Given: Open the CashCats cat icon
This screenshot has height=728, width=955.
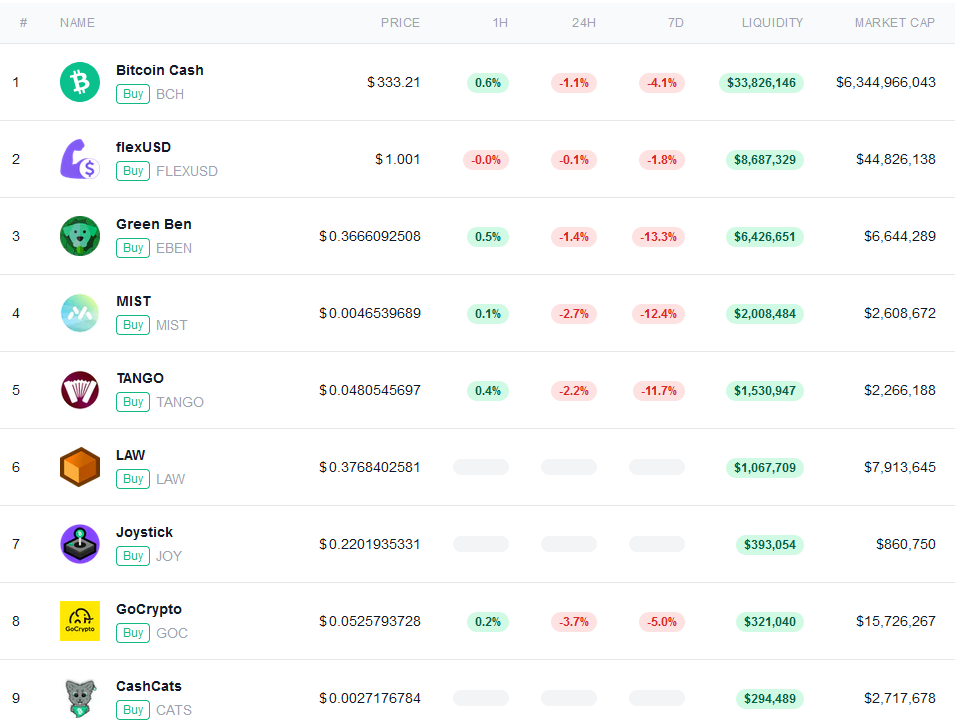Looking at the screenshot, I should coord(80,698).
